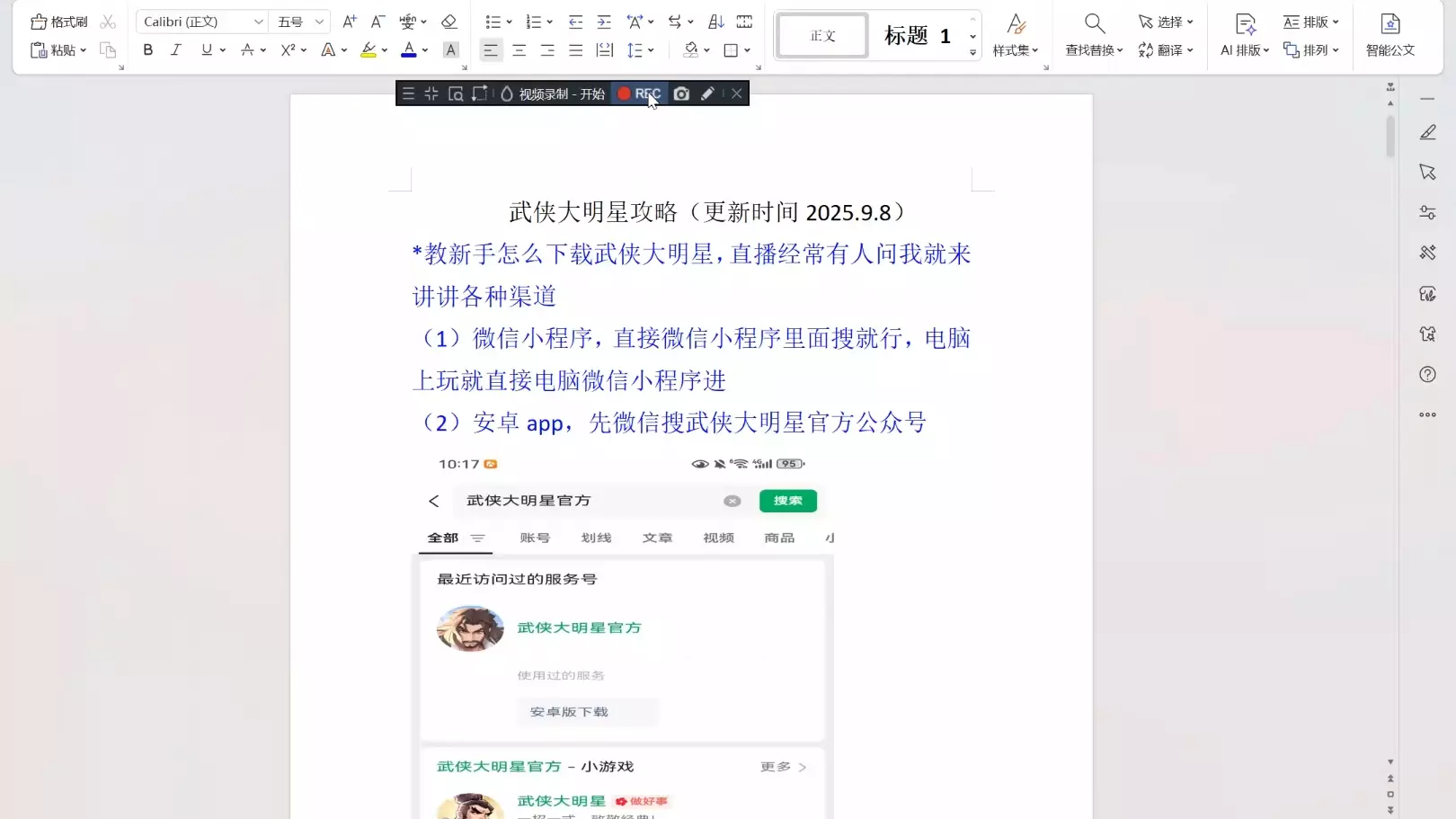
Task: Click the recorder region zoom (magnifier) icon
Action: pos(456,93)
